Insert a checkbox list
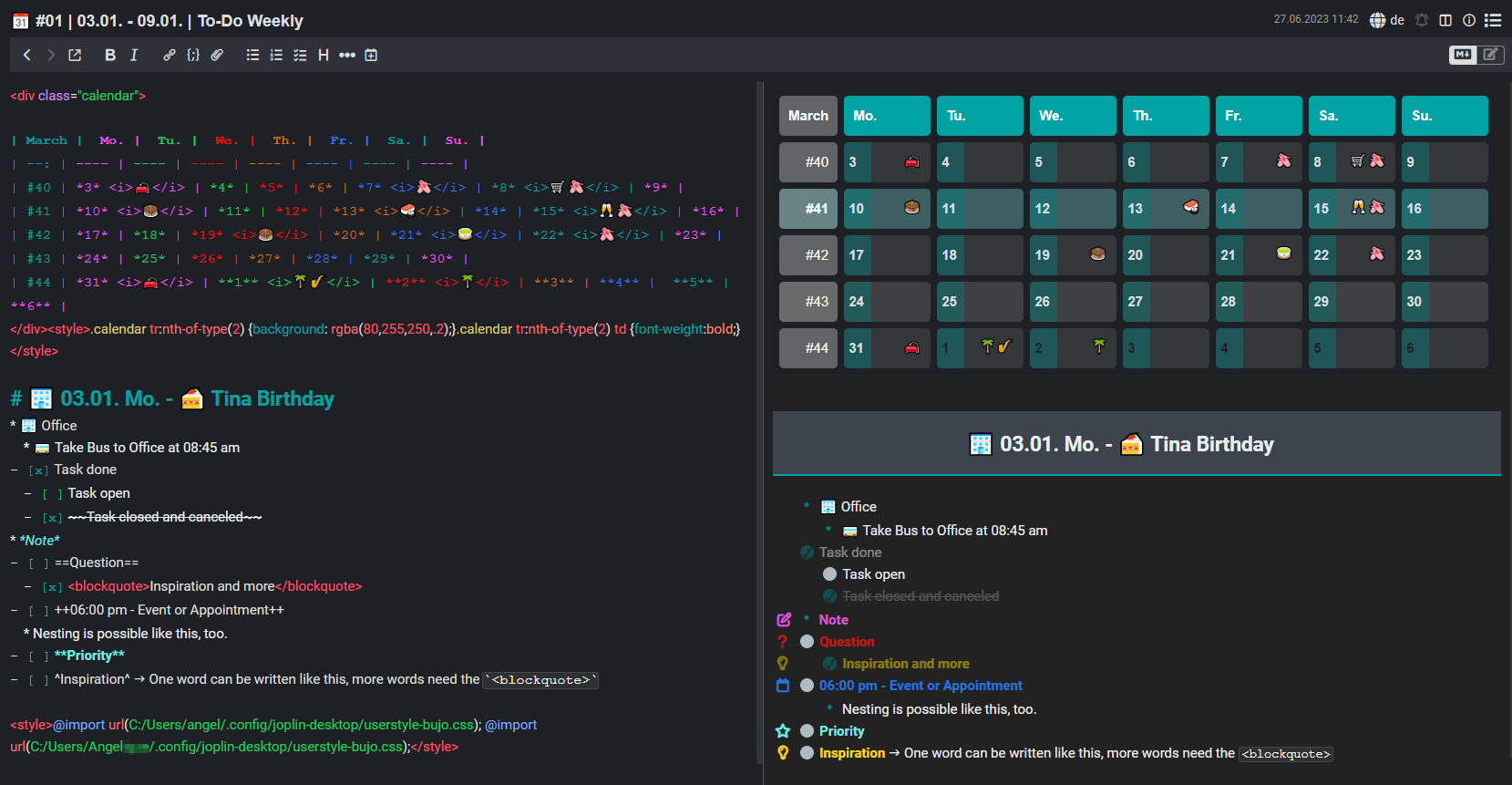This screenshot has width=1512, height=785. pyautogui.click(x=300, y=55)
